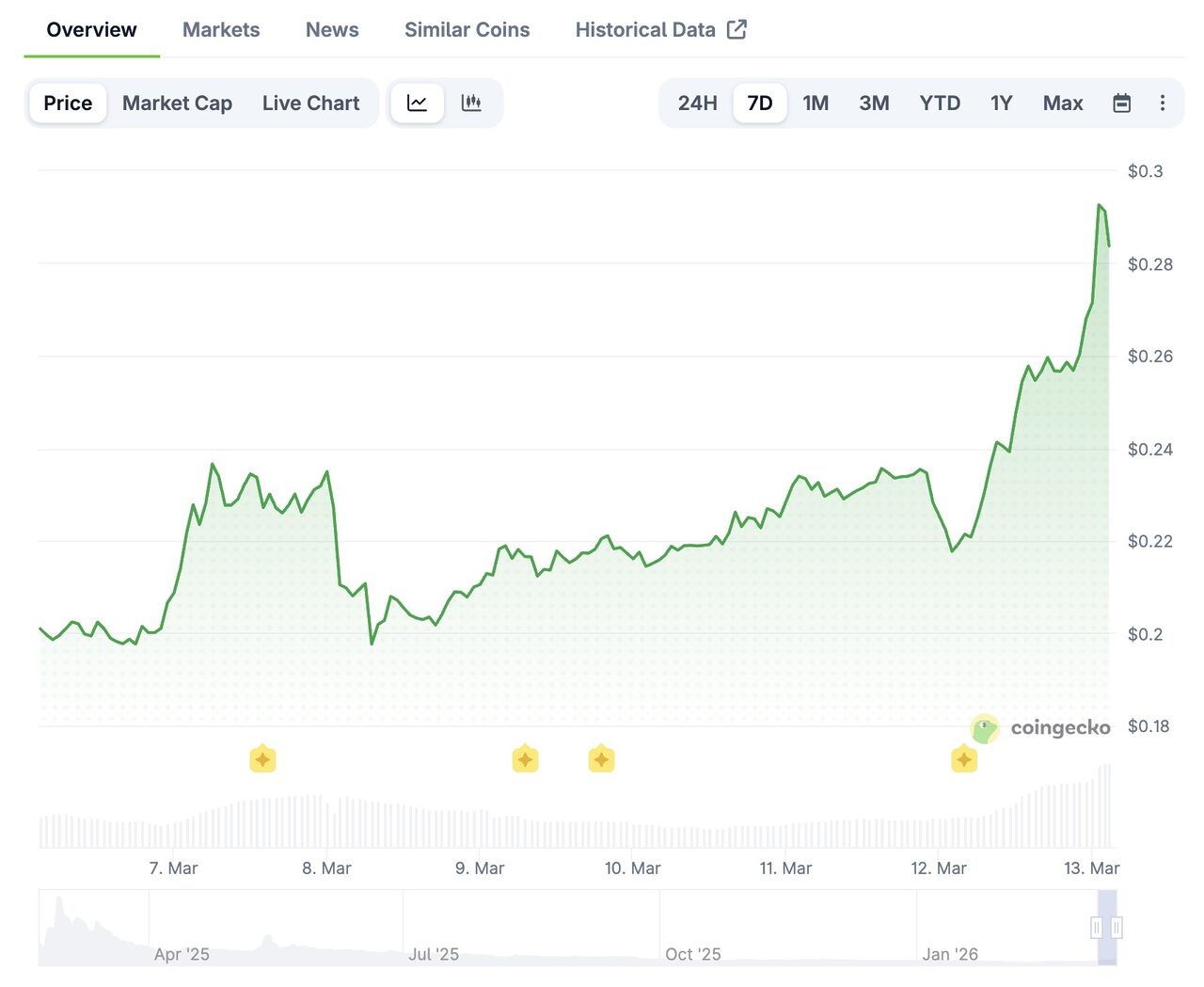This screenshot has height=987, width=1204.
Task: Go to the News tab
Action: pyautogui.click(x=332, y=29)
